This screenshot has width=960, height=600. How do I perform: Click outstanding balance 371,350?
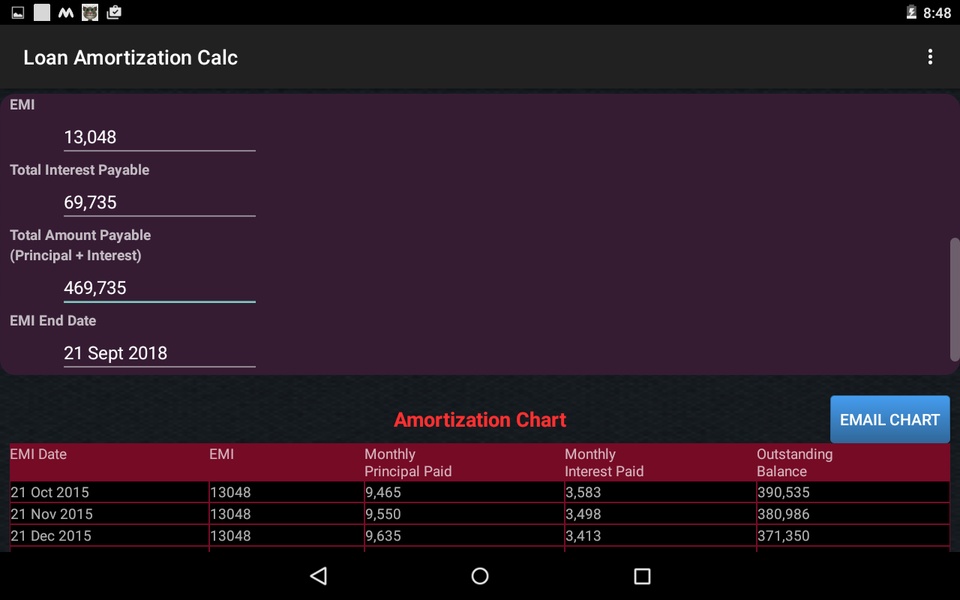pyautogui.click(x=784, y=536)
